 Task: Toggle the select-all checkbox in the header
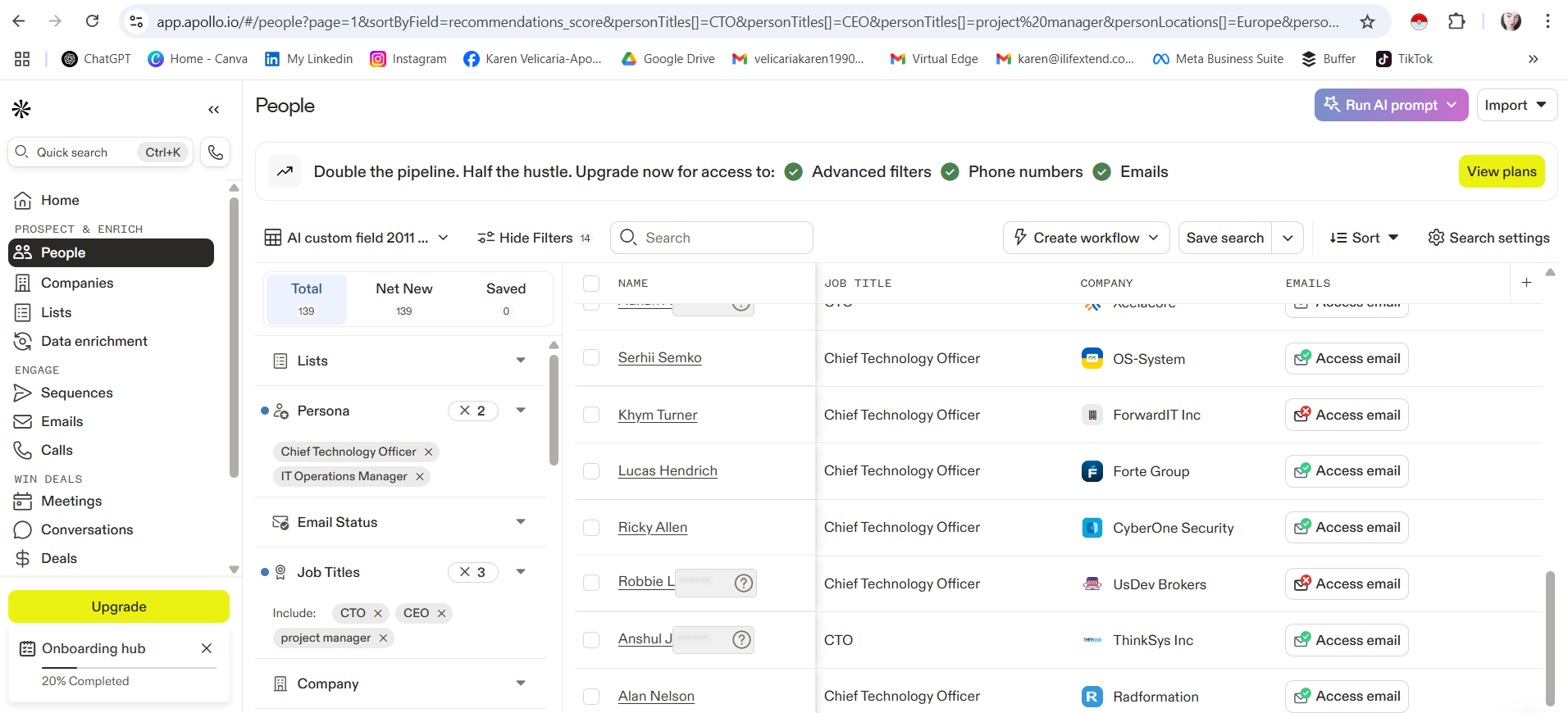click(591, 284)
